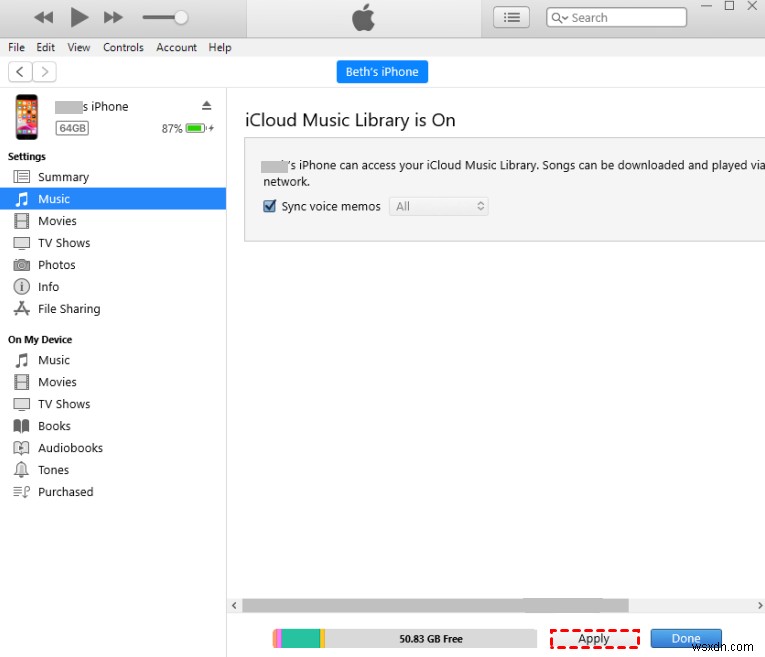Open the Help menu
Image resolution: width=765 pixels, height=657 pixels.
click(x=220, y=47)
